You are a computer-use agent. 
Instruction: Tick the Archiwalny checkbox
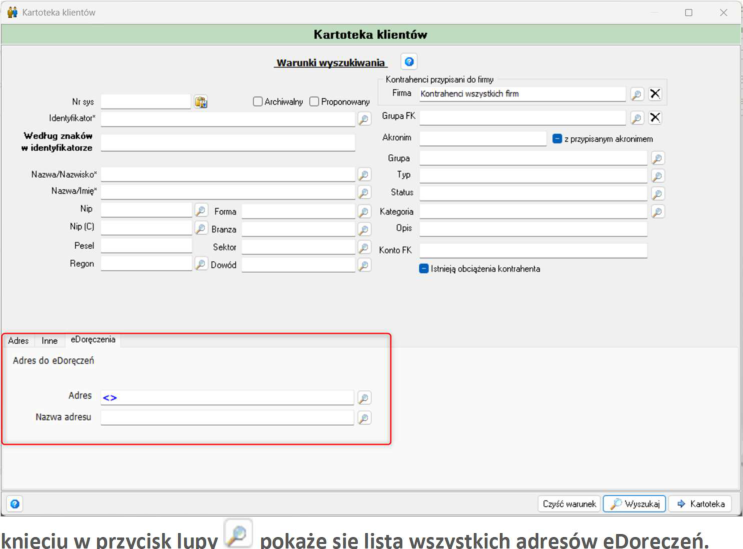pyautogui.click(x=258, y=101)
